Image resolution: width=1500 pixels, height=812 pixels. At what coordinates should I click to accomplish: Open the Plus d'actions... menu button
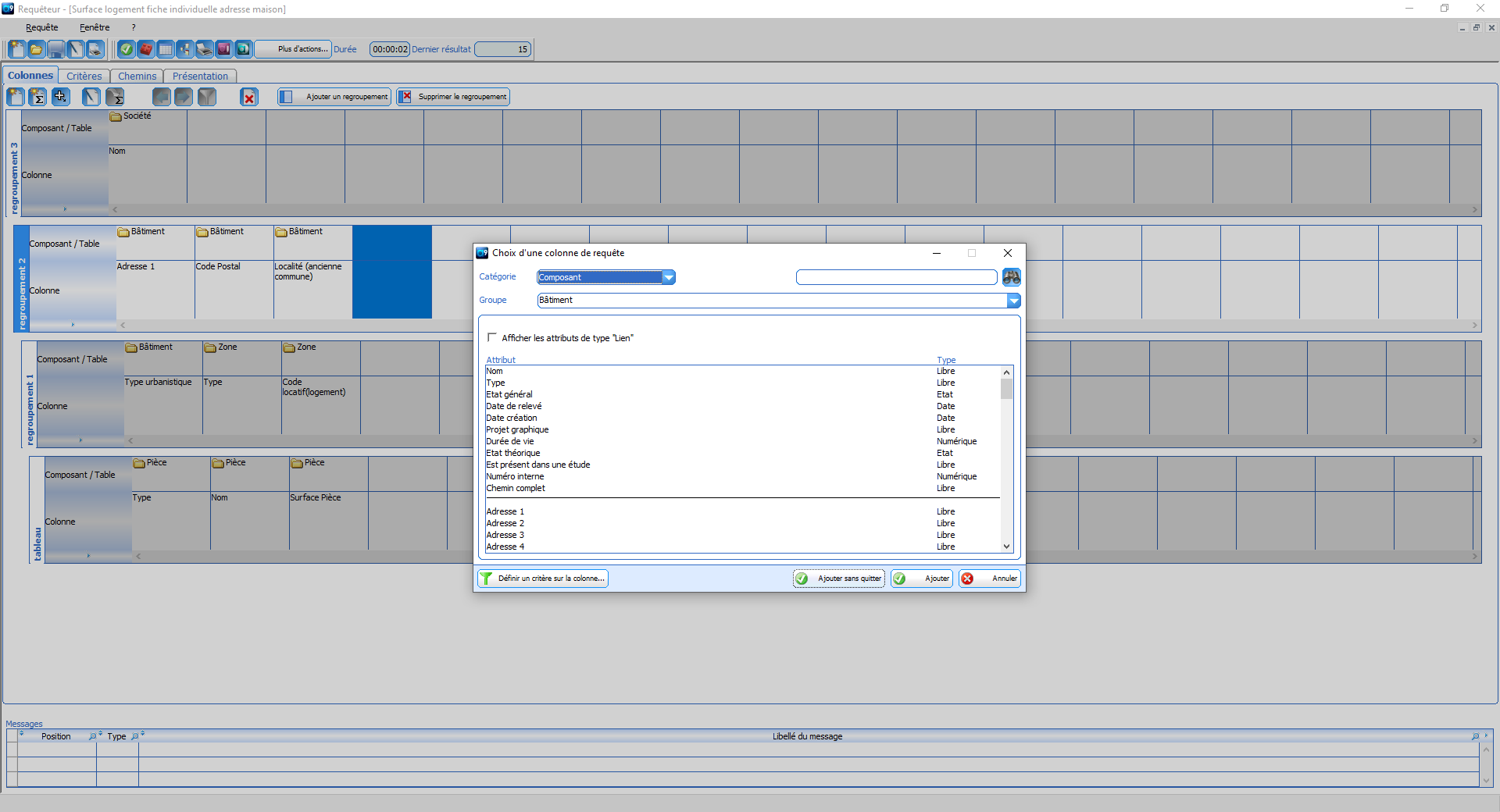(x=302, y=49)
